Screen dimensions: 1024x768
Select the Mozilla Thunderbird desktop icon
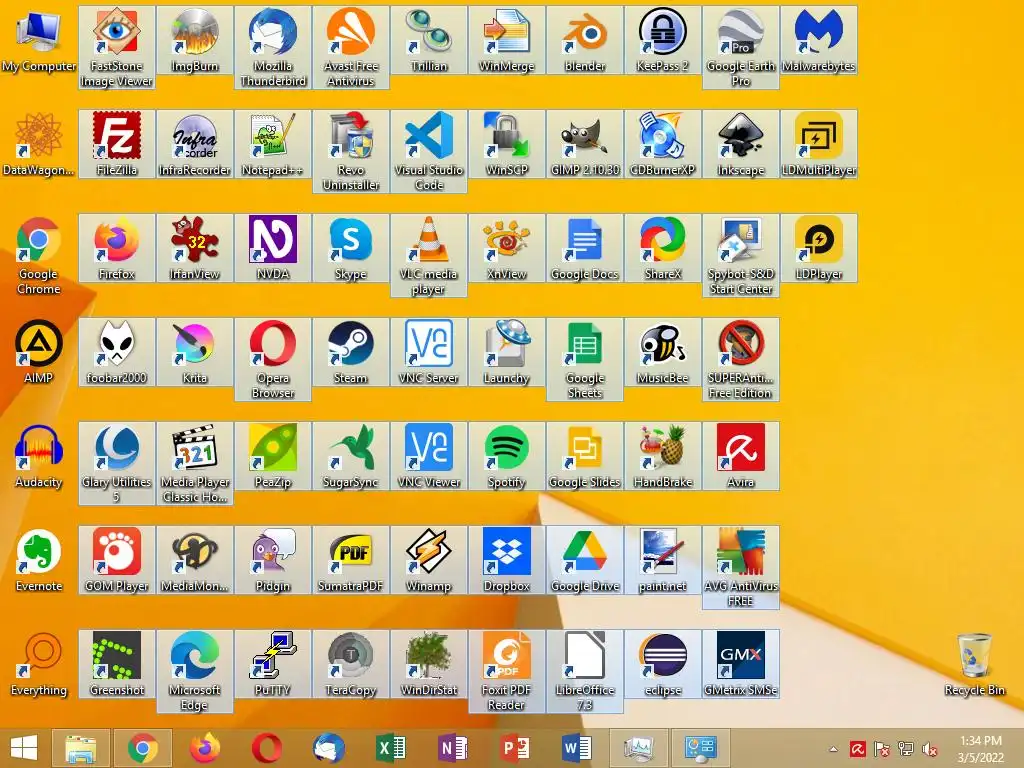pos(273,47)
